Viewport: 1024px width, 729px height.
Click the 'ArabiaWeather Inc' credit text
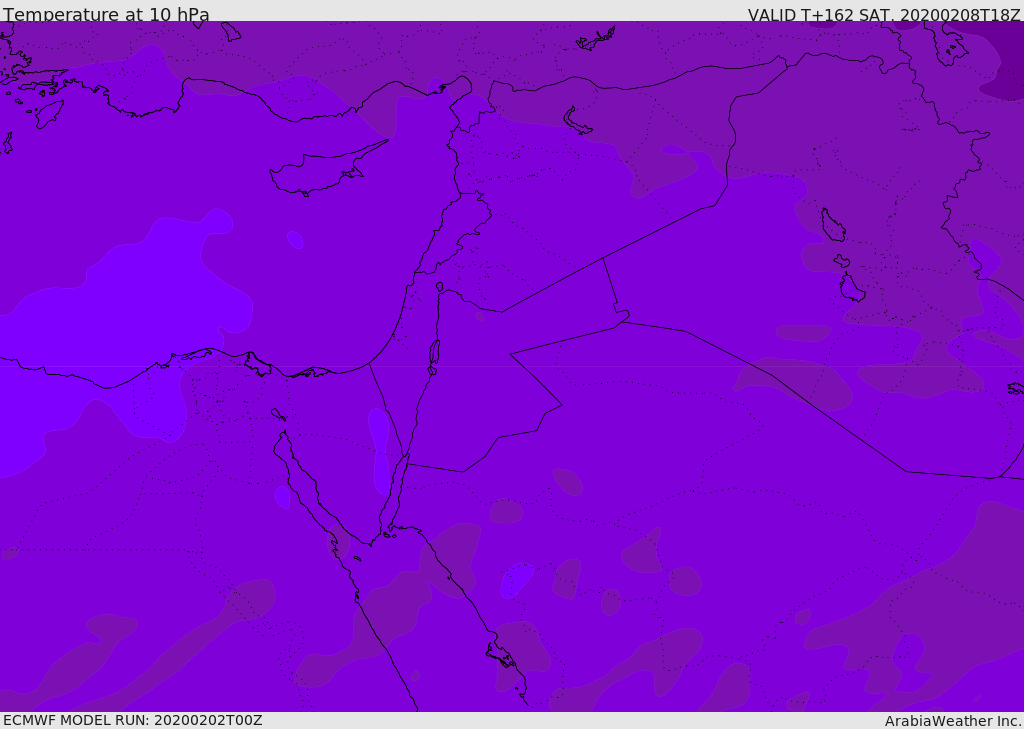(x=953, y=721)
